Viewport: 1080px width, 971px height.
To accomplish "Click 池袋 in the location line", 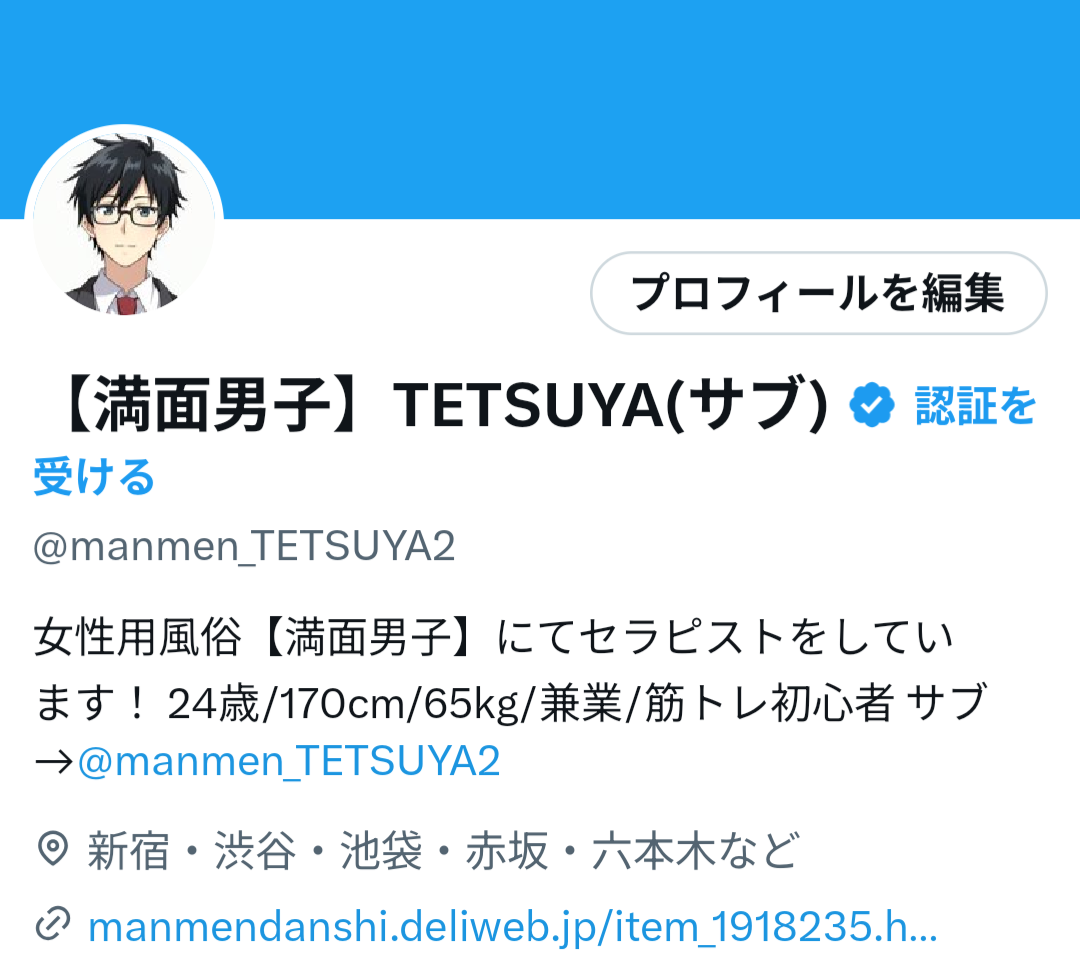I will 381,851.
